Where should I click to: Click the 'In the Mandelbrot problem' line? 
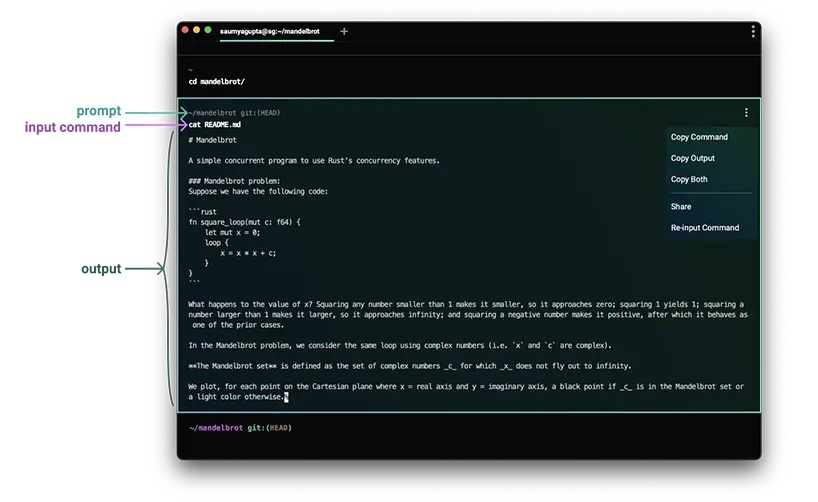tap(400, 345)
